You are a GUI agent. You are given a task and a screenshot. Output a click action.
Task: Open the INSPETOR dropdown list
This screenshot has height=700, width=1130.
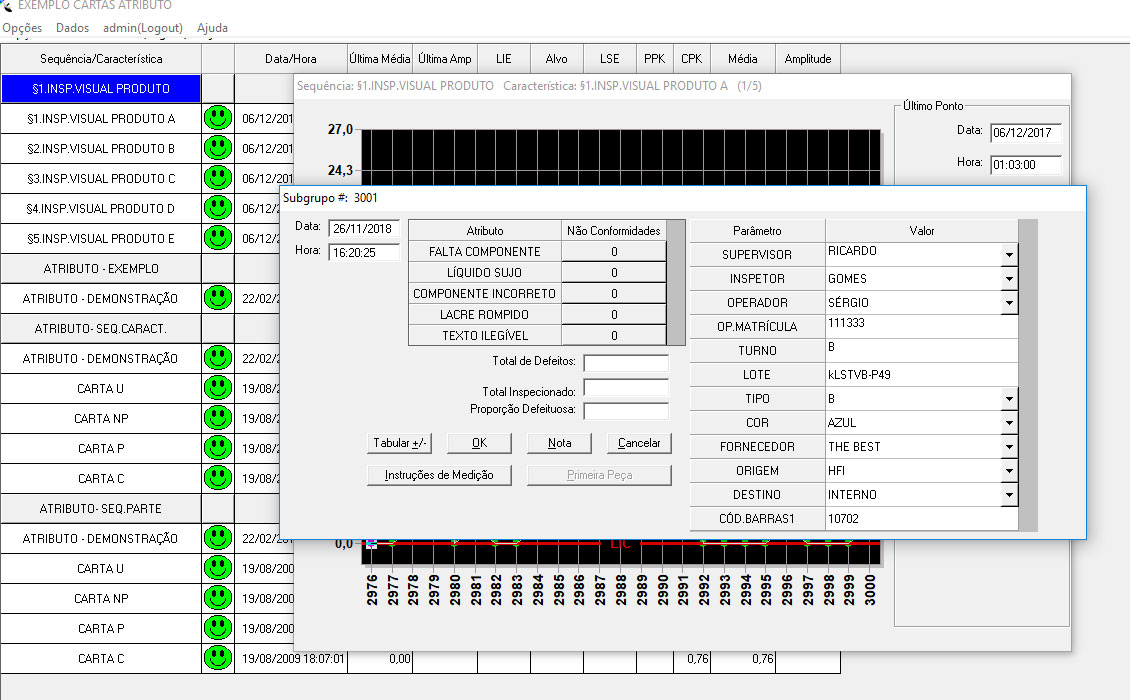1008,279
